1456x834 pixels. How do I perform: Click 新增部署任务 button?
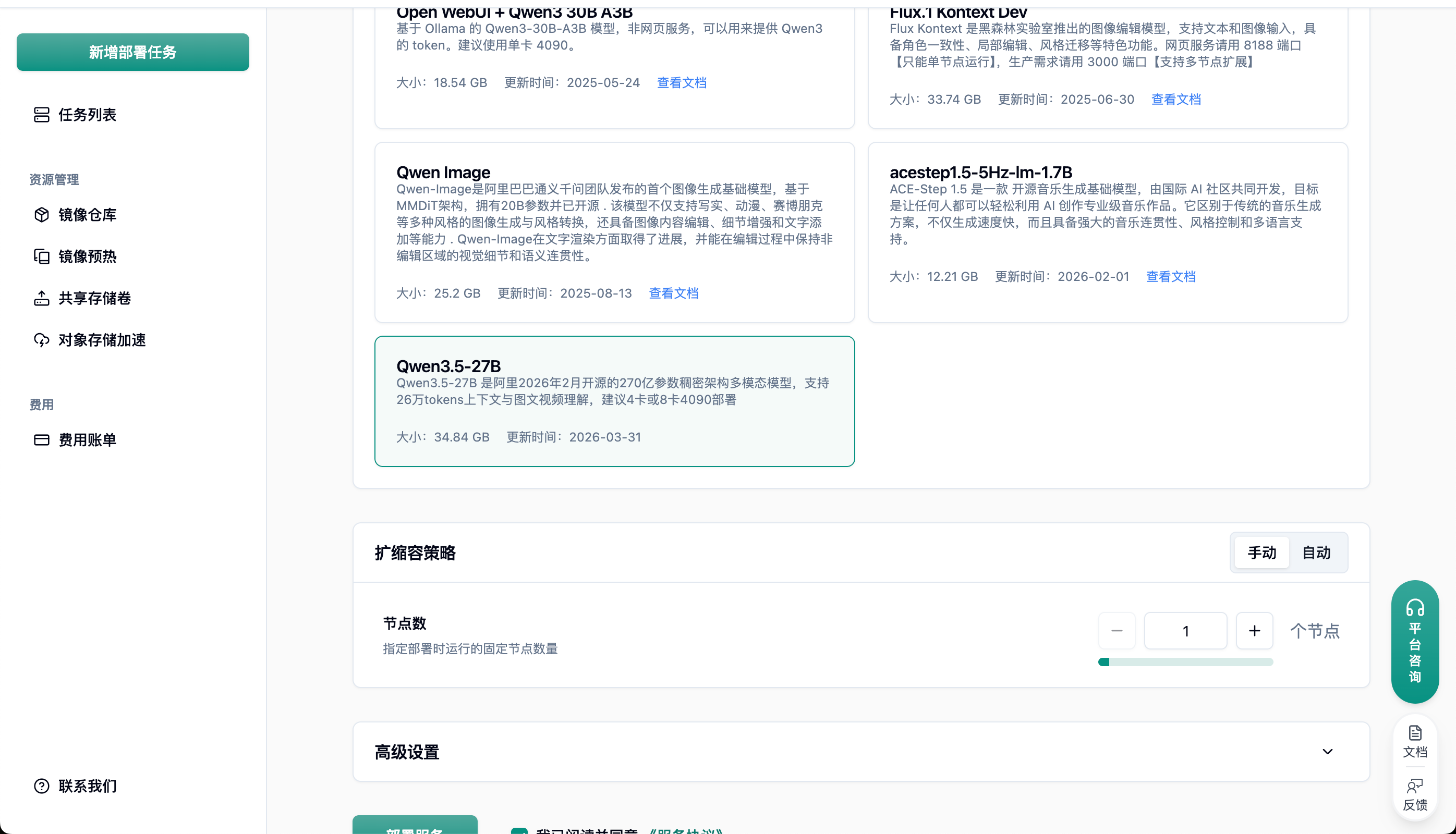tap(133, 52)
